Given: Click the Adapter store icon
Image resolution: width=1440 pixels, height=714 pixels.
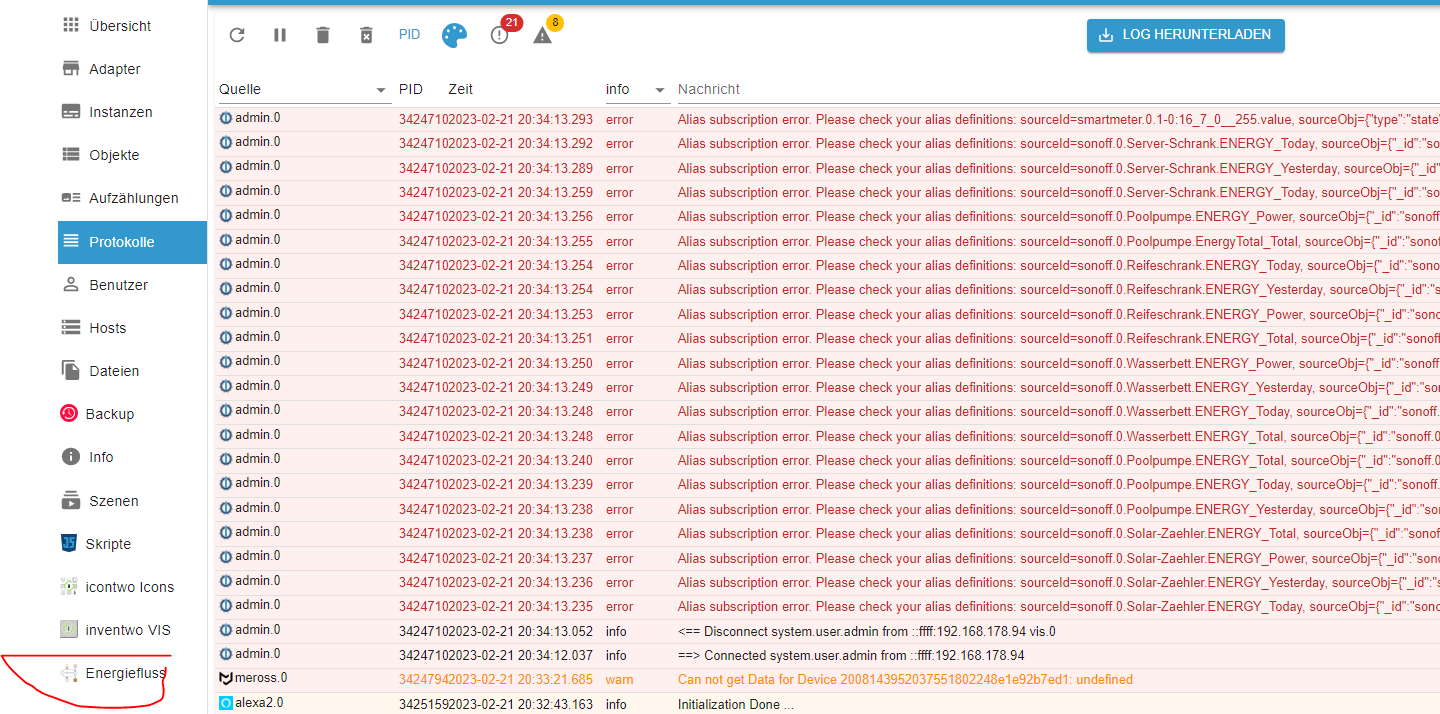Looking at the screenshot, I should [x=71, y=69].
